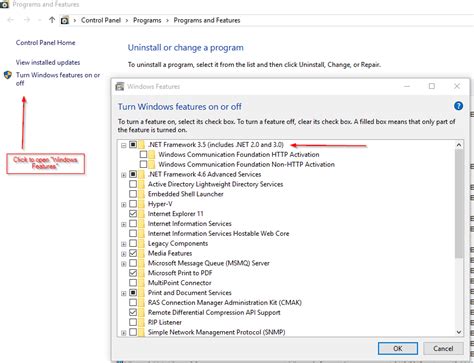Viewport: 474px width, 363px height.
Task: Click folder icon beside Hyper-V
Action: tap(142, 204)
